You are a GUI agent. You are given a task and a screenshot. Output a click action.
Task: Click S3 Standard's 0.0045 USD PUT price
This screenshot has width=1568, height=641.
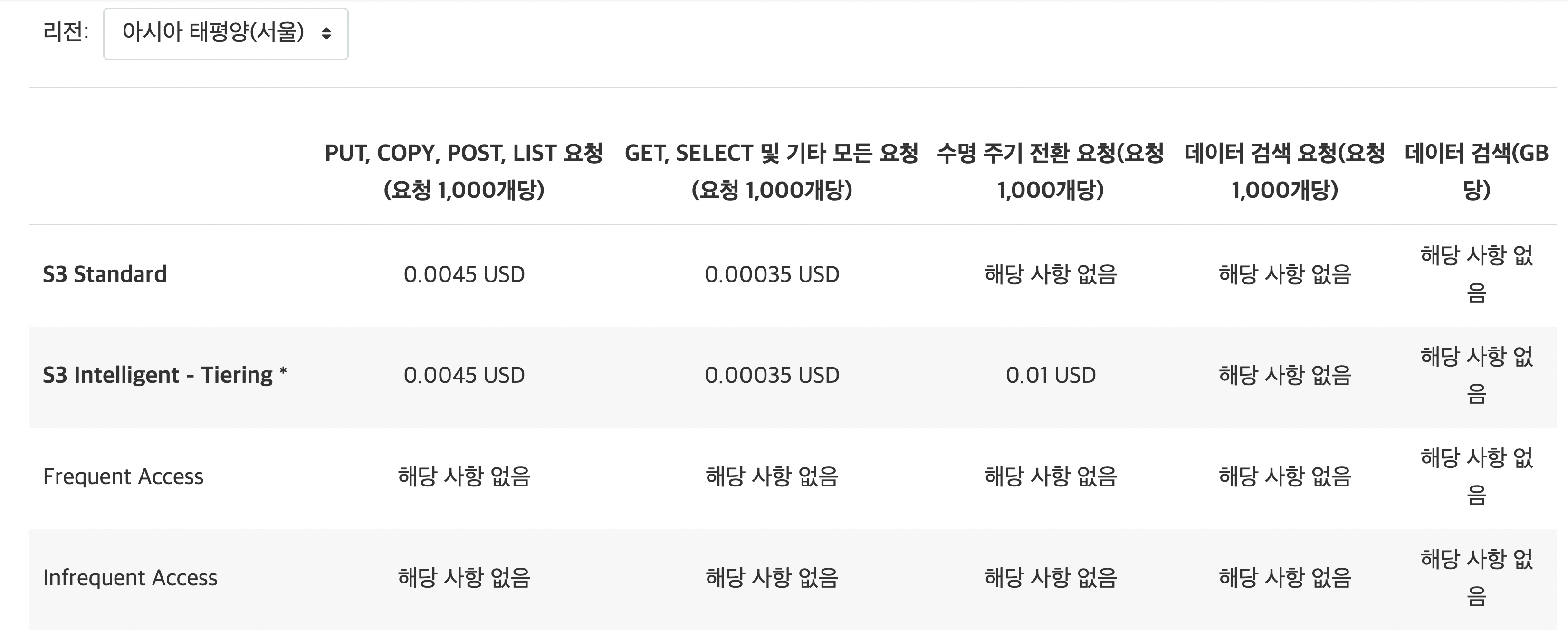click(x=464, y=274)
